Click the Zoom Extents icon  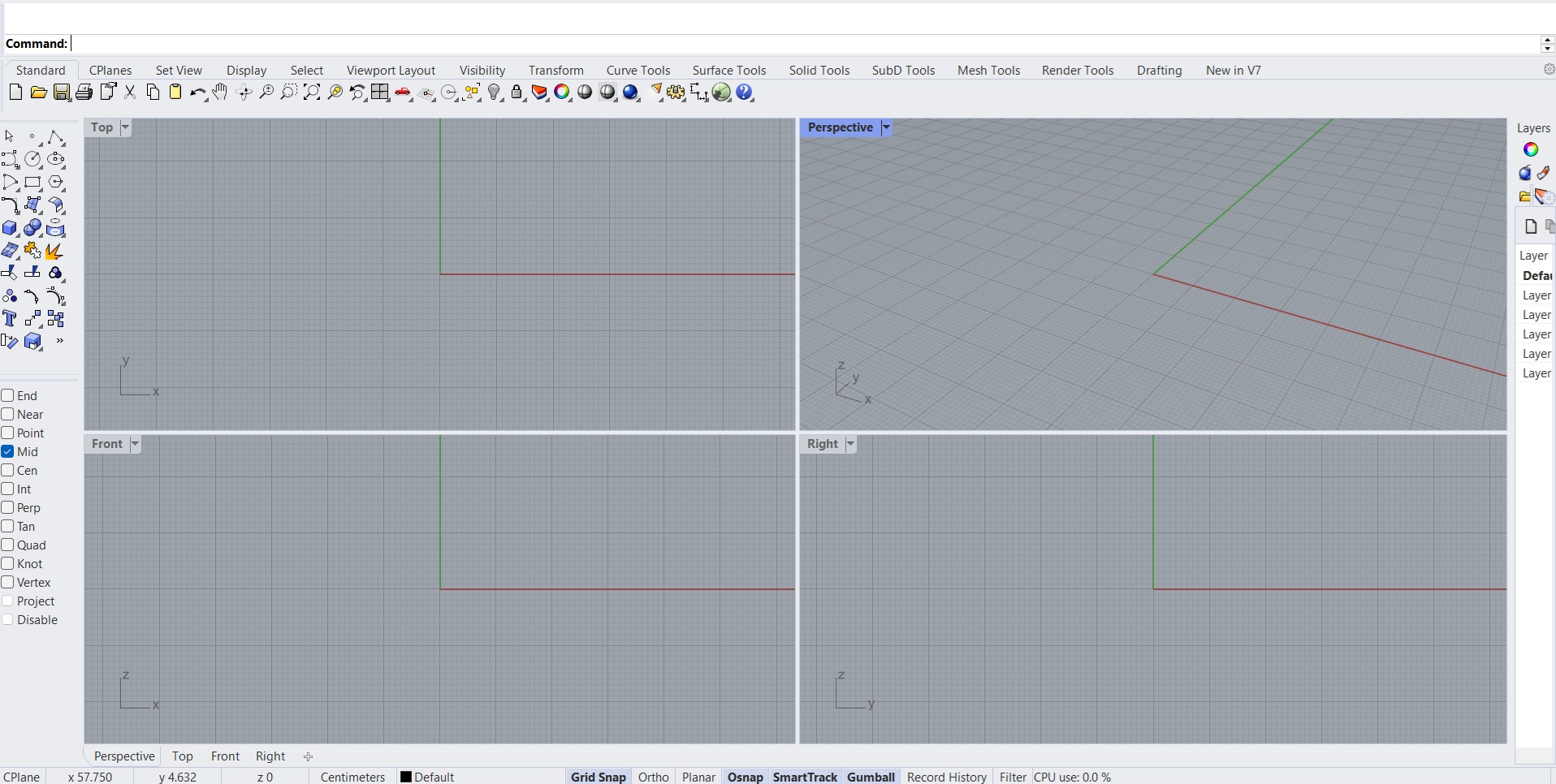[x=312, y=93]
